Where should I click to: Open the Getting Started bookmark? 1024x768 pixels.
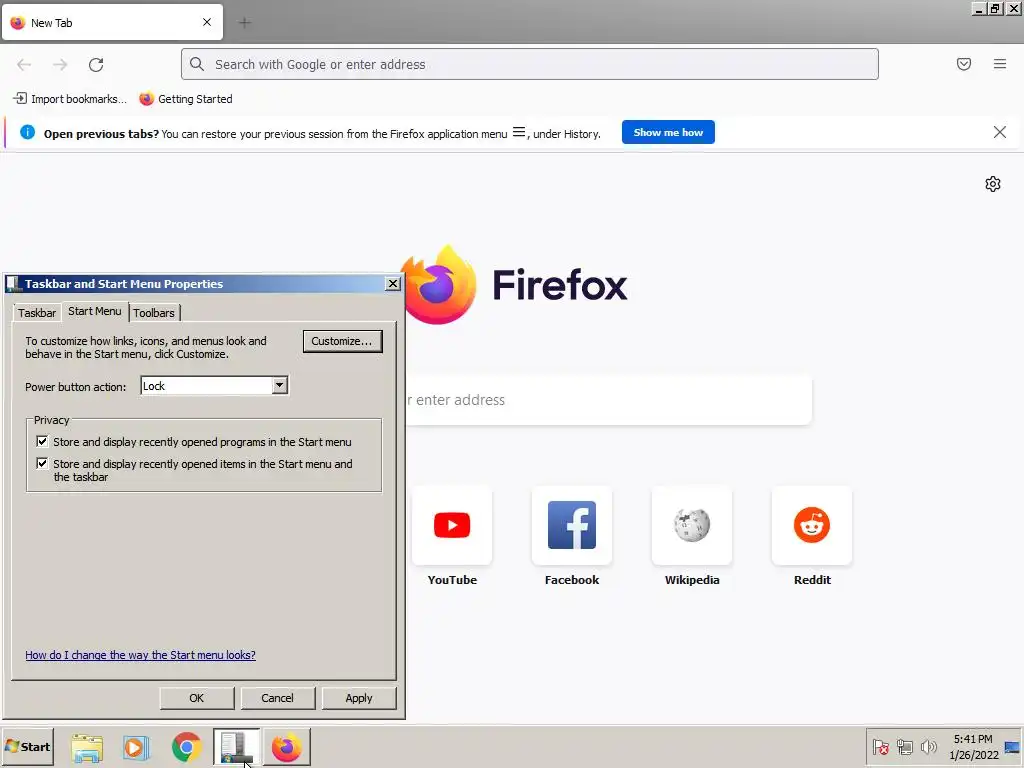(x=186, y=99)
